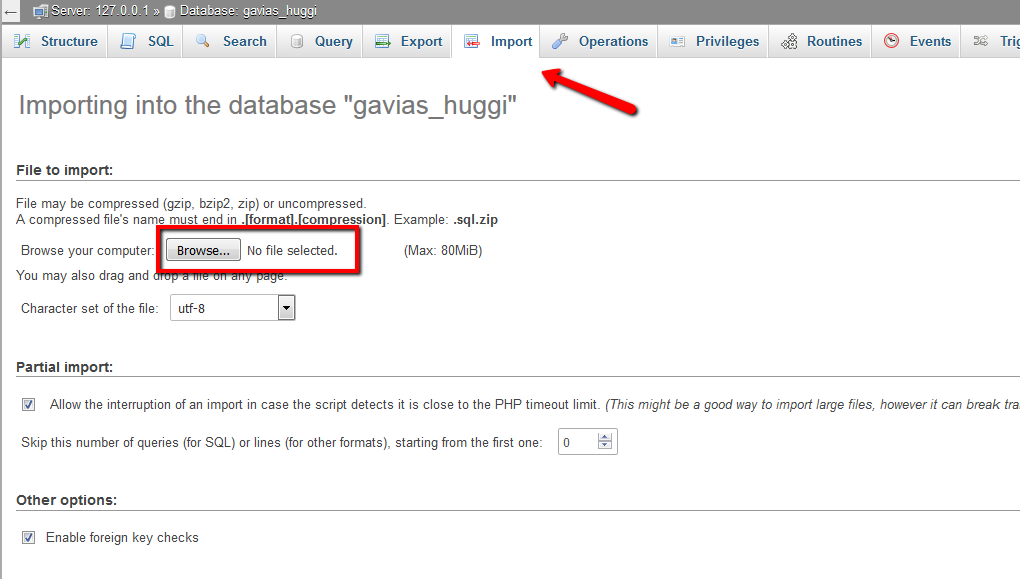The image size is (1020, 579).
Task: Toggle Enable foreign key checks checkbox
Action: (x=29, y=537)
